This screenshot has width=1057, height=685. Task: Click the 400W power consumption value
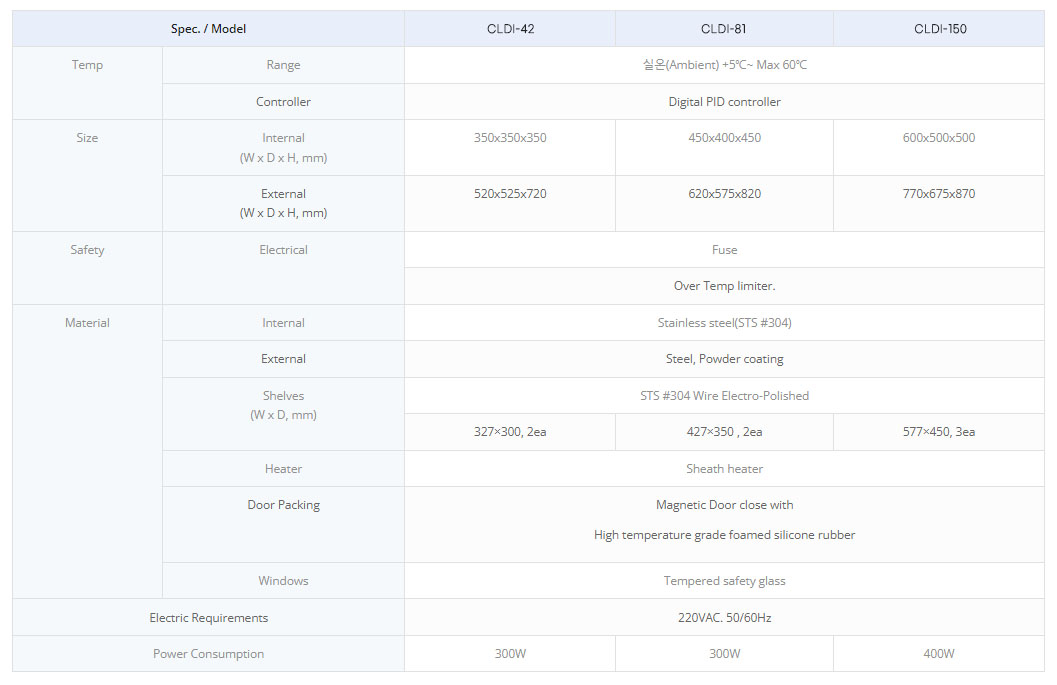pos(939,654)
